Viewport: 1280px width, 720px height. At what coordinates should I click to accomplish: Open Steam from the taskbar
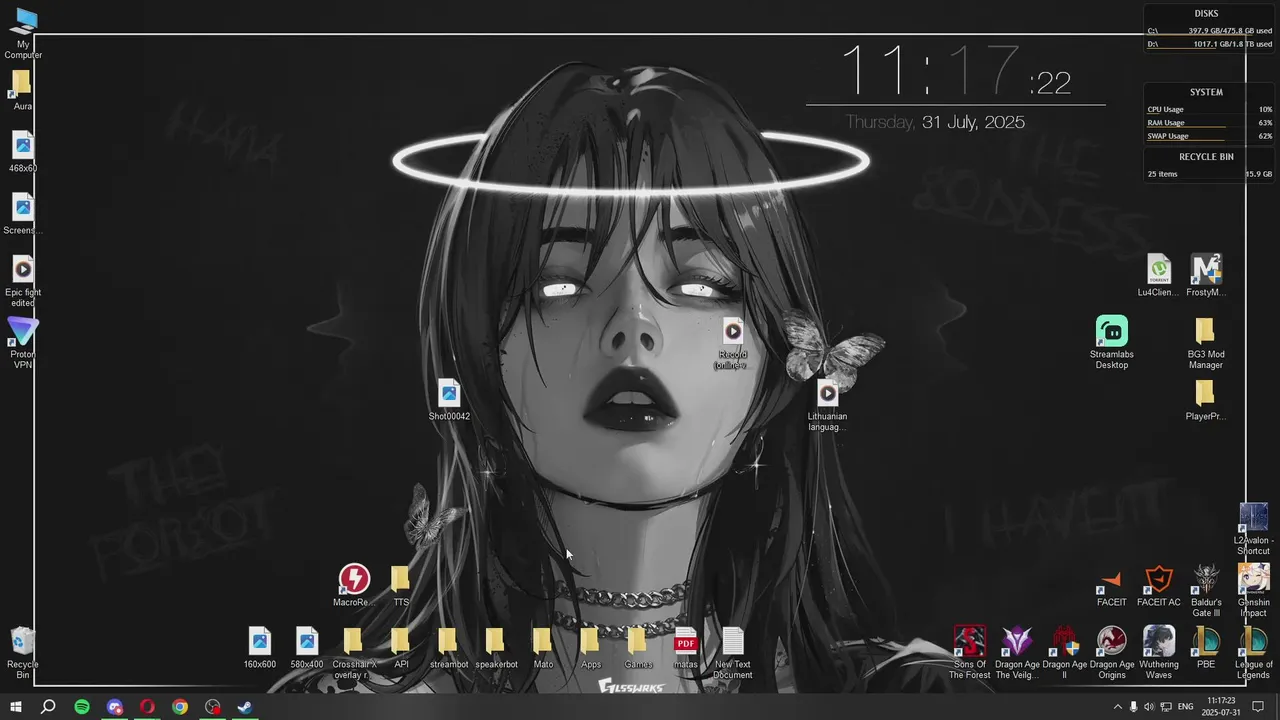pos(245,707)
